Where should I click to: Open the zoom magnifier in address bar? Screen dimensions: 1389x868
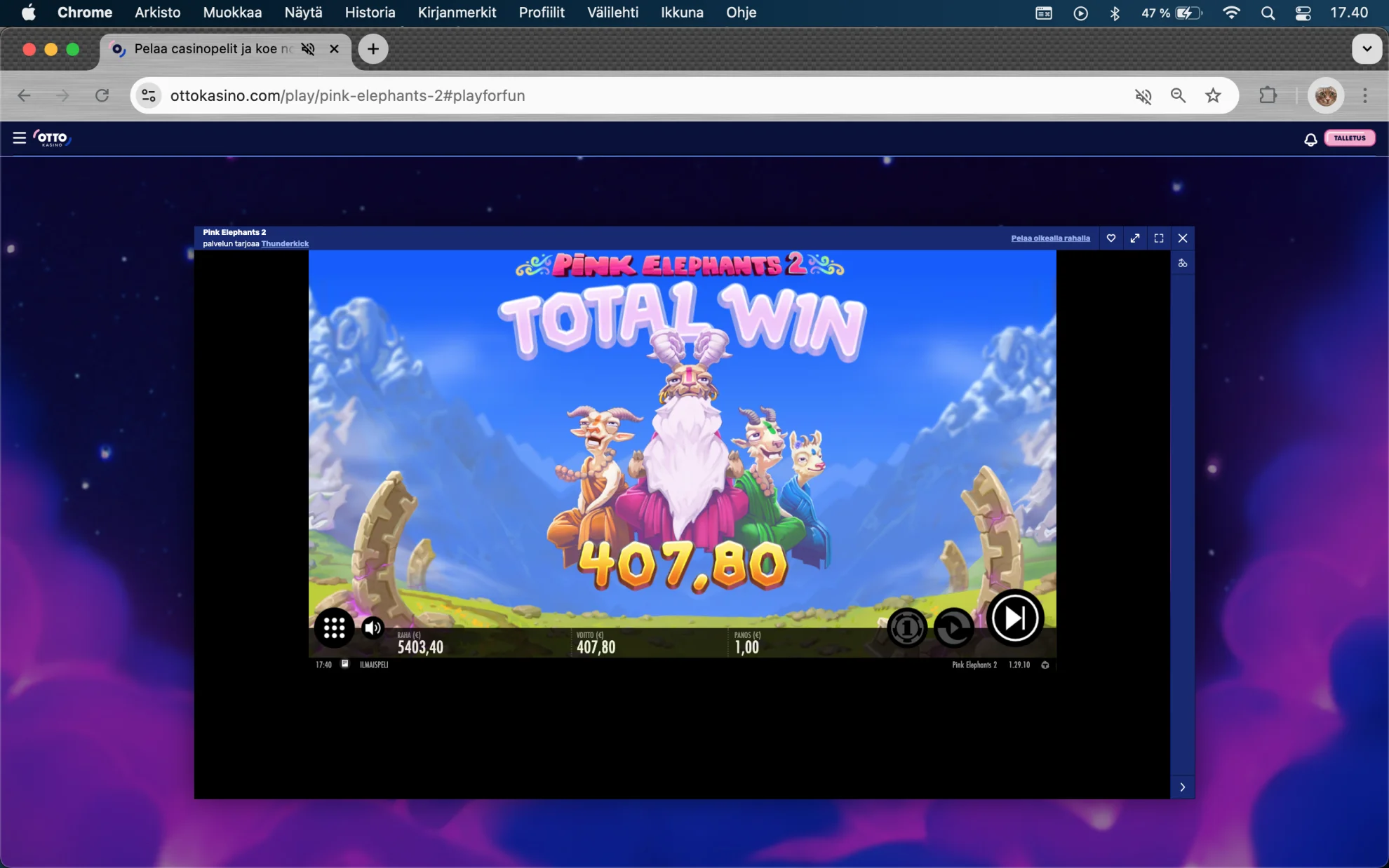coord(1179,96)
